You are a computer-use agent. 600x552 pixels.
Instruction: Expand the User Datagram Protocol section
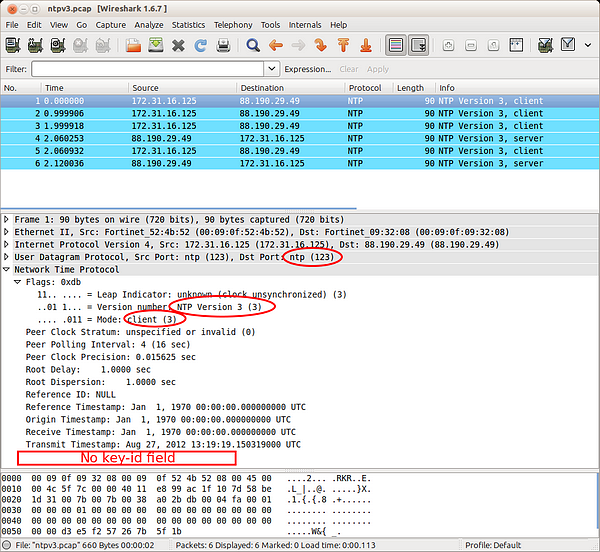[x=6, y=257]
